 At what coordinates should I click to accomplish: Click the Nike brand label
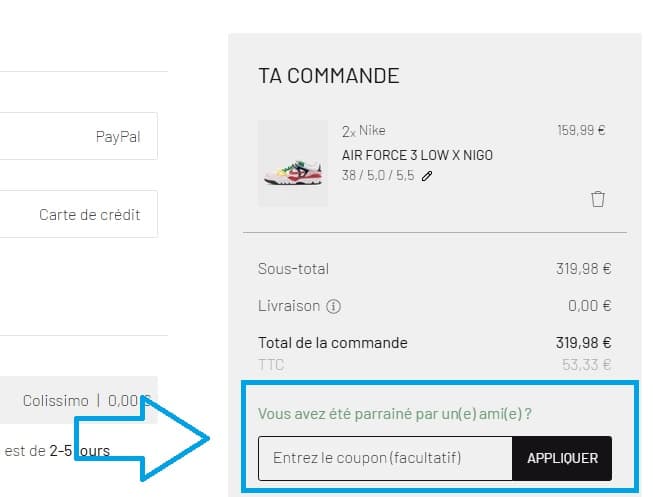coord(372,131)
